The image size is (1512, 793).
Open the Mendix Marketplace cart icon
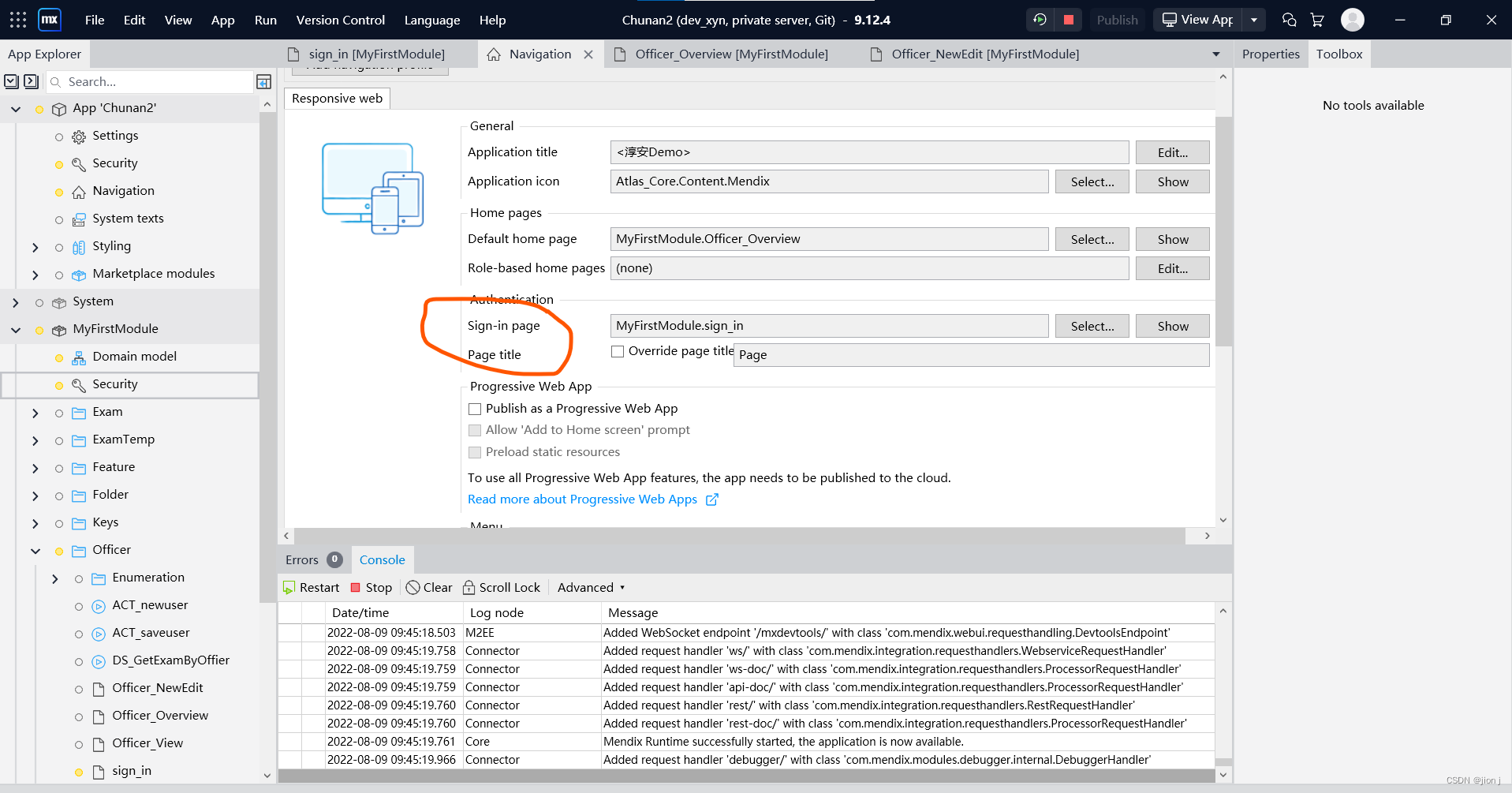[x=1317, y=19]
